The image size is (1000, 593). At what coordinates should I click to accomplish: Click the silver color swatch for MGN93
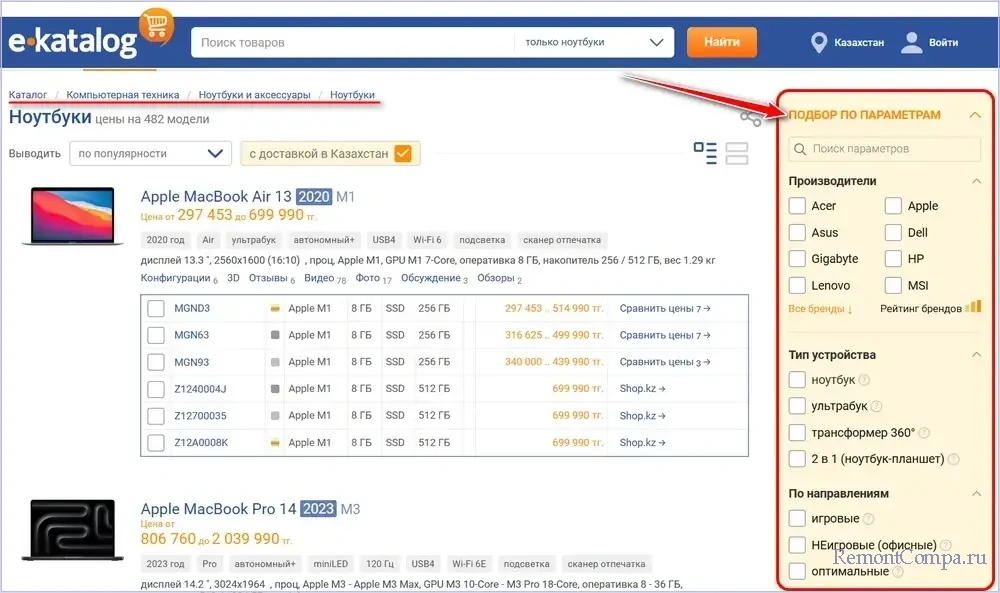coord(275,362)
